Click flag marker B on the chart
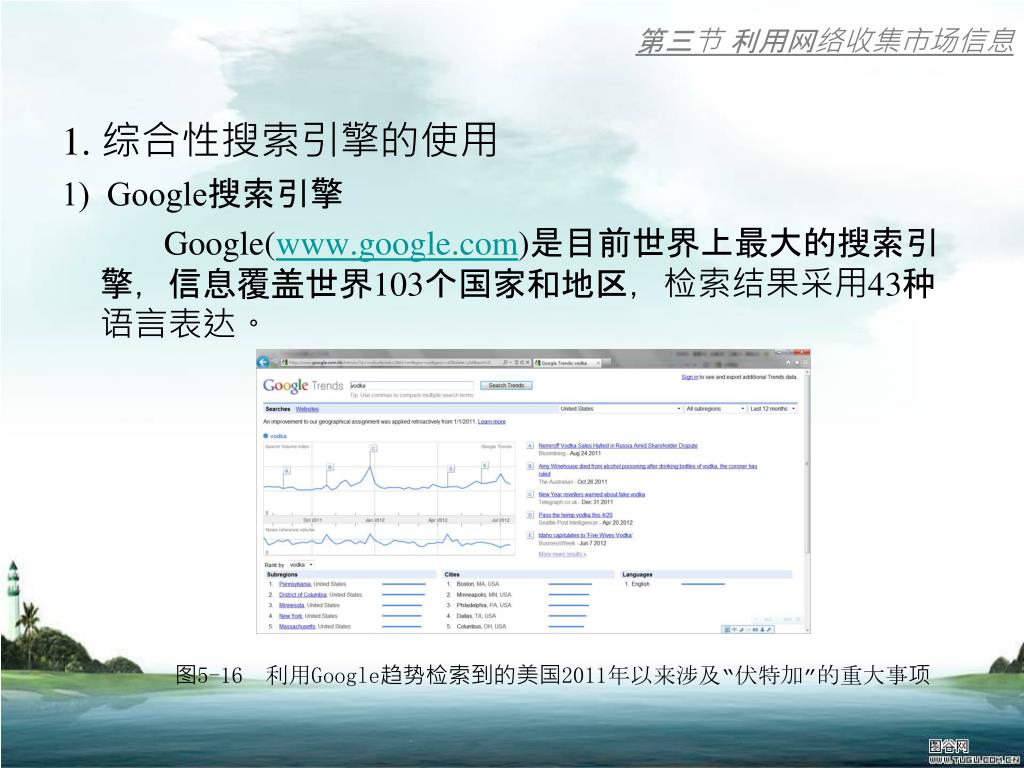Screen dimensions: 1024x768 pyautogui.click(x=330, y=467)
